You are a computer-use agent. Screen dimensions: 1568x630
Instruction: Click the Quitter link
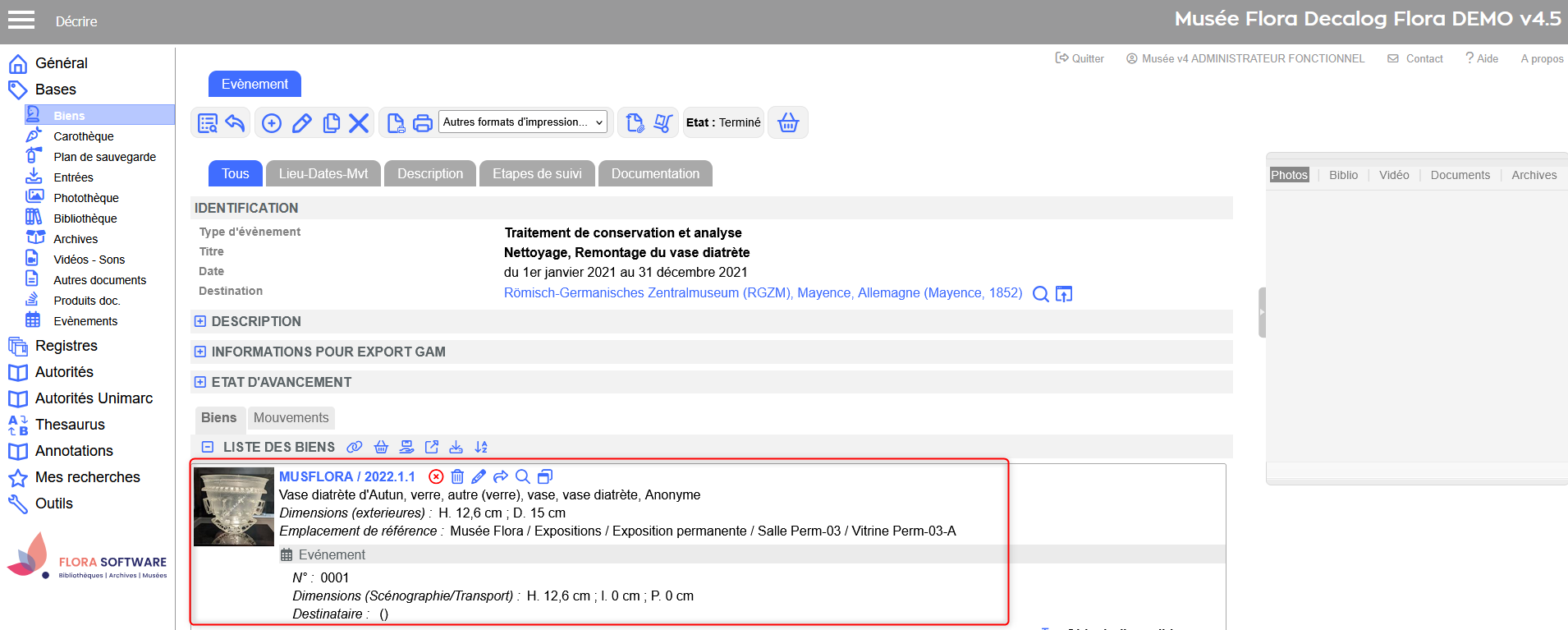(1080, 58)
